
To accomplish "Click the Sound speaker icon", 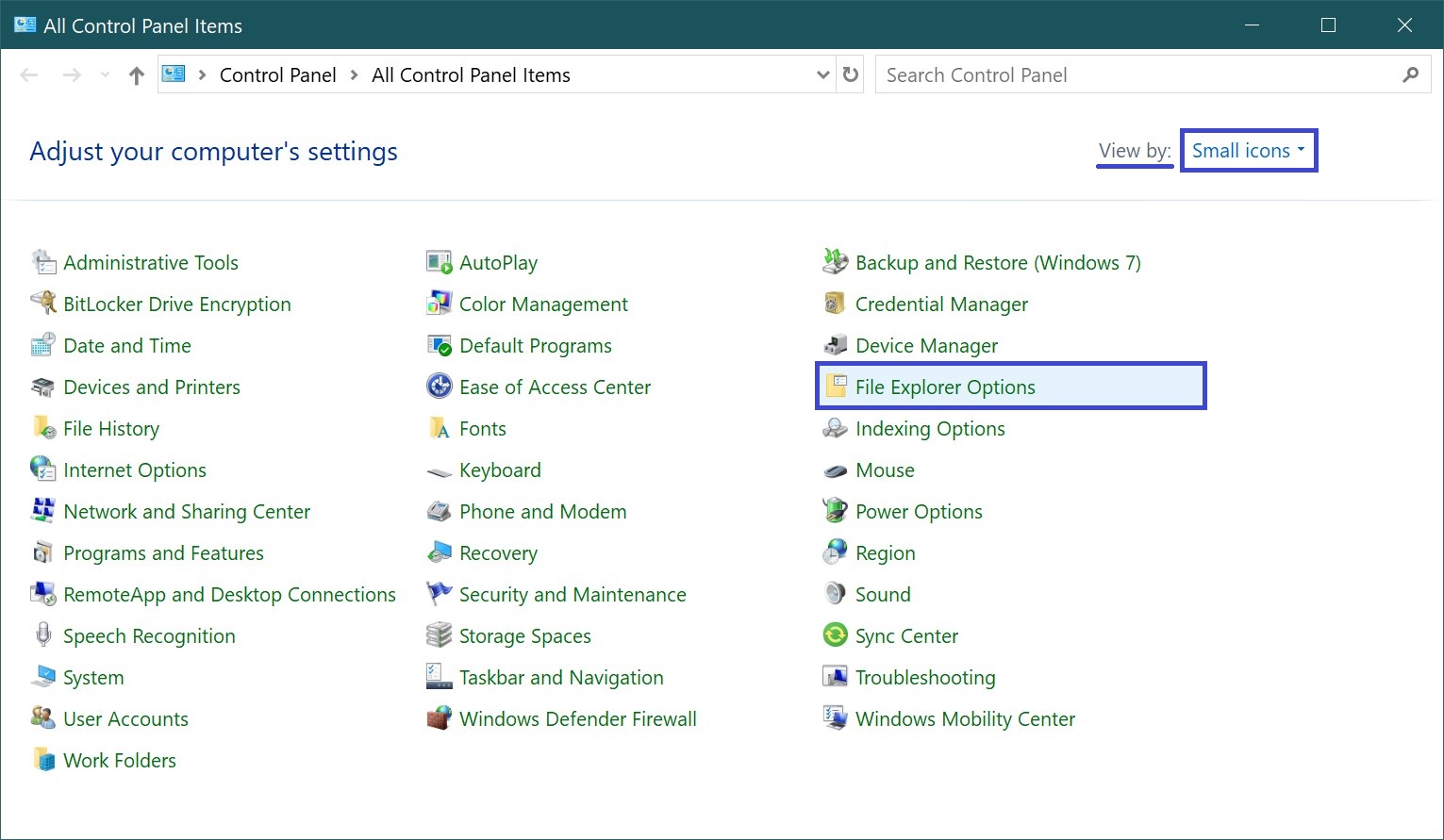I will [836, 594].
